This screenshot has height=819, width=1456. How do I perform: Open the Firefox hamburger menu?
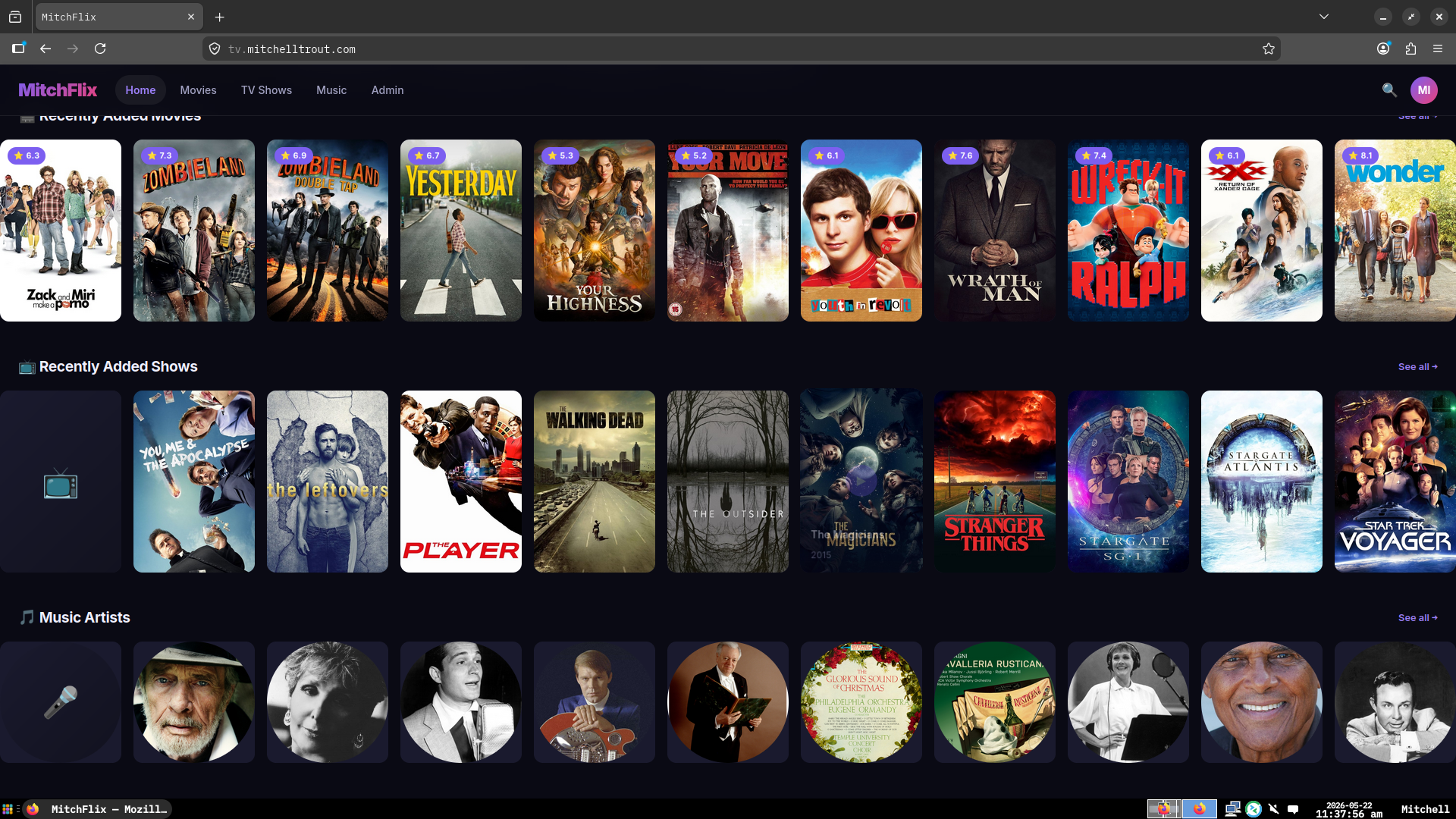pyautogui.click(x=1438, y=49)
